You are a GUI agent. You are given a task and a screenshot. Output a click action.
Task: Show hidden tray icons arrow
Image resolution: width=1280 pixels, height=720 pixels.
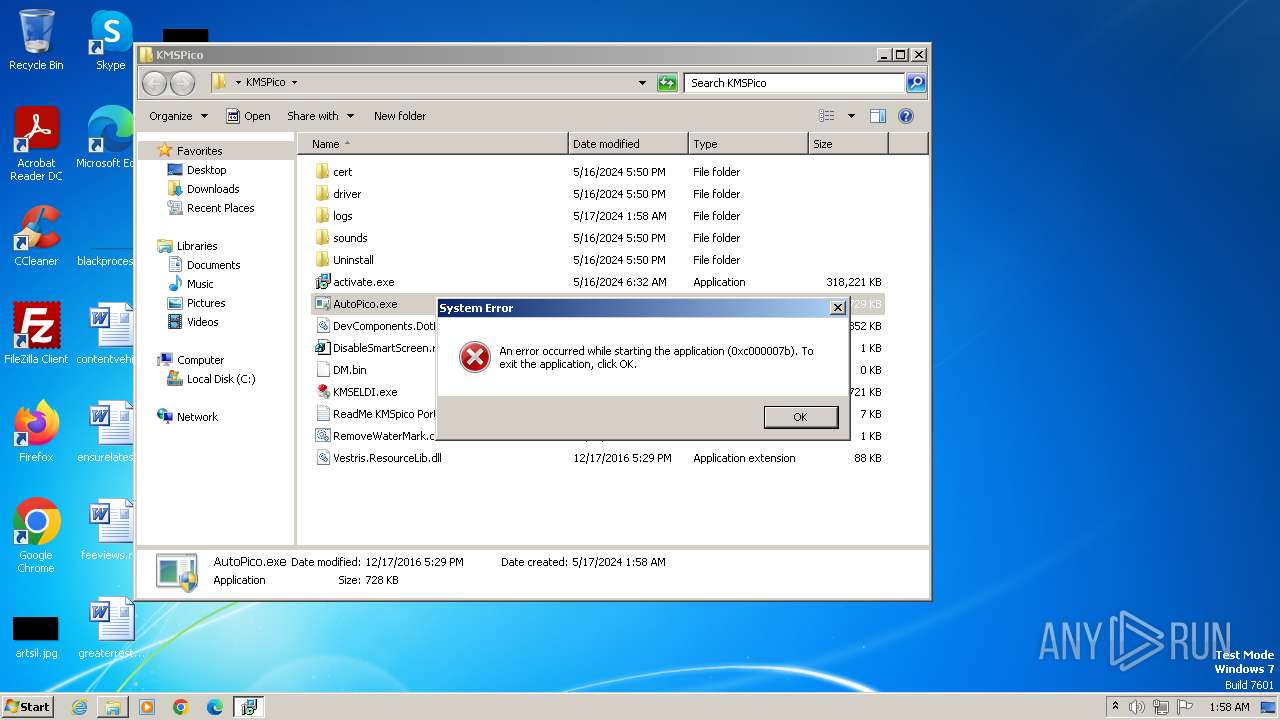pyautogui.click(x=1115, y=707)
